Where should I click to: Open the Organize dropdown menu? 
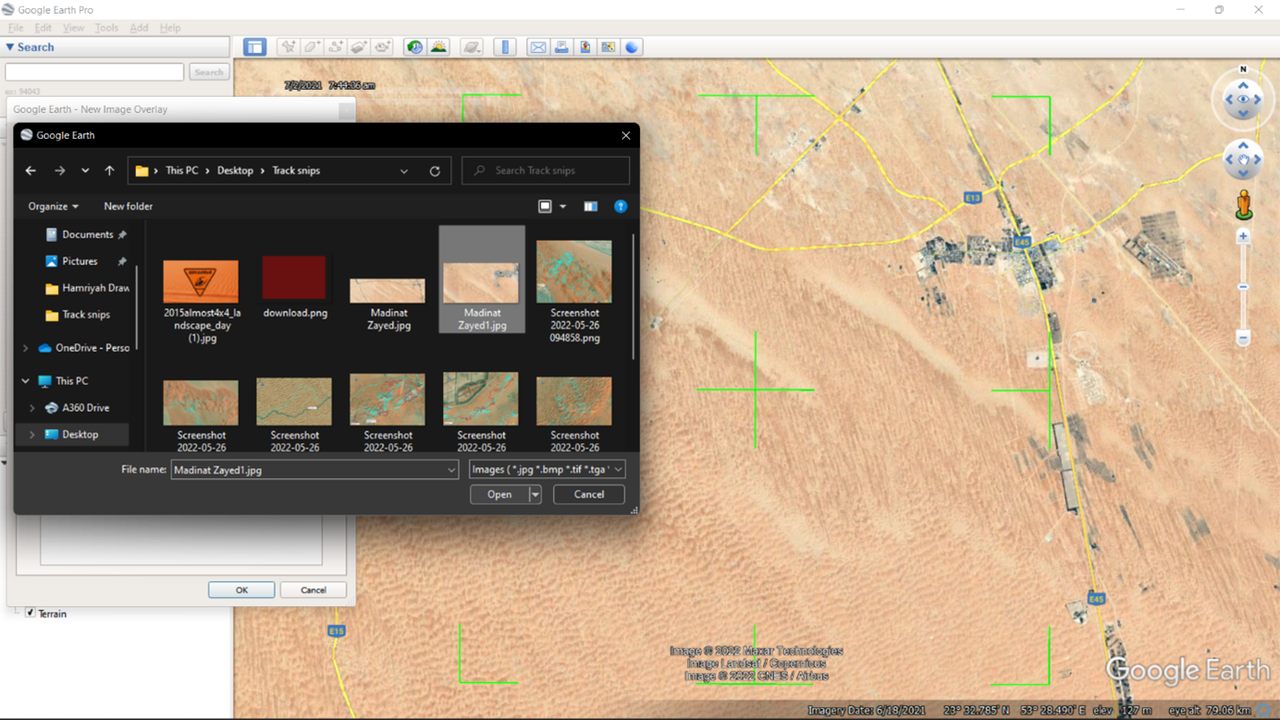point(53,206)
